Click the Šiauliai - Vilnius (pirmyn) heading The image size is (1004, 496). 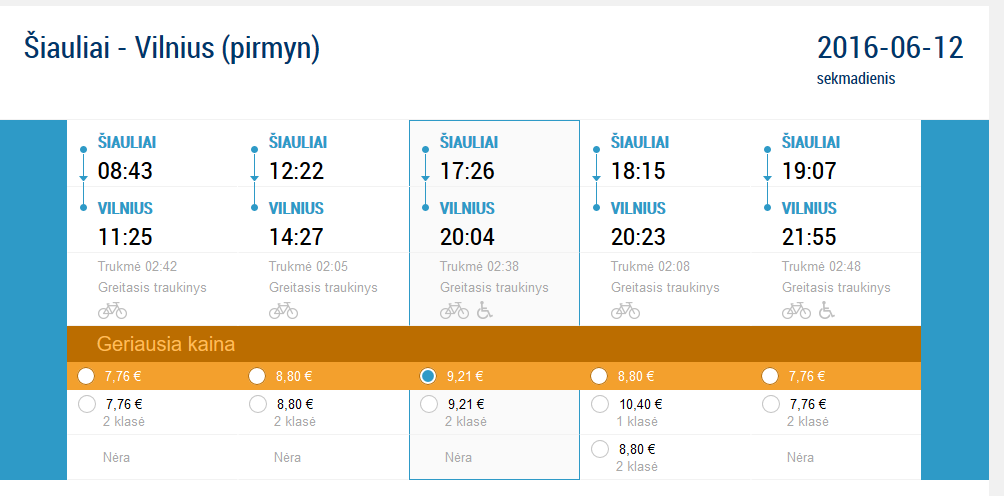(x=172, y=49)
